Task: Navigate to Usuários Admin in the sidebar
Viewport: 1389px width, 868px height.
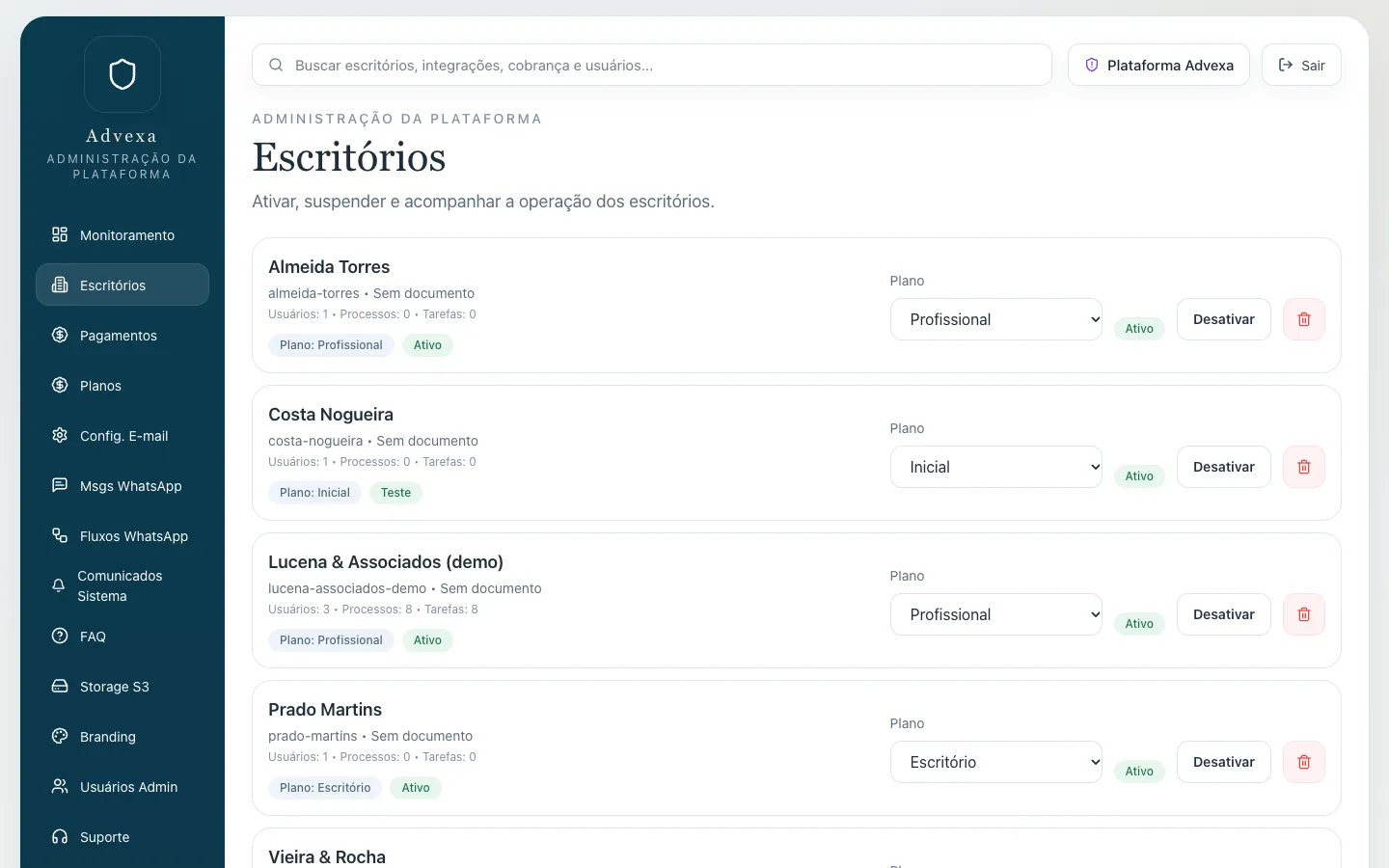Action: [123, 786]
